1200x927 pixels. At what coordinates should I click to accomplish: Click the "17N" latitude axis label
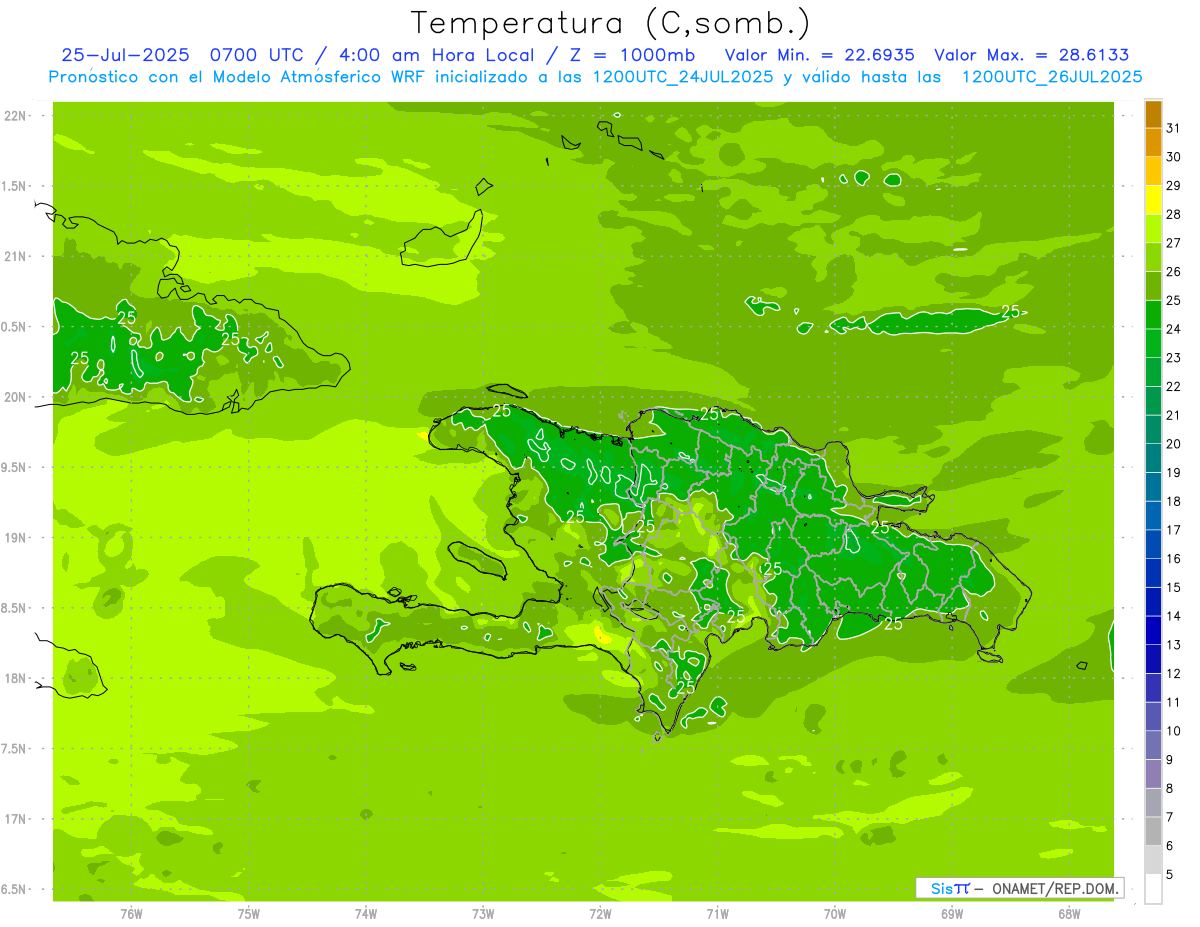pyautogui.click(x=15, y=819)
